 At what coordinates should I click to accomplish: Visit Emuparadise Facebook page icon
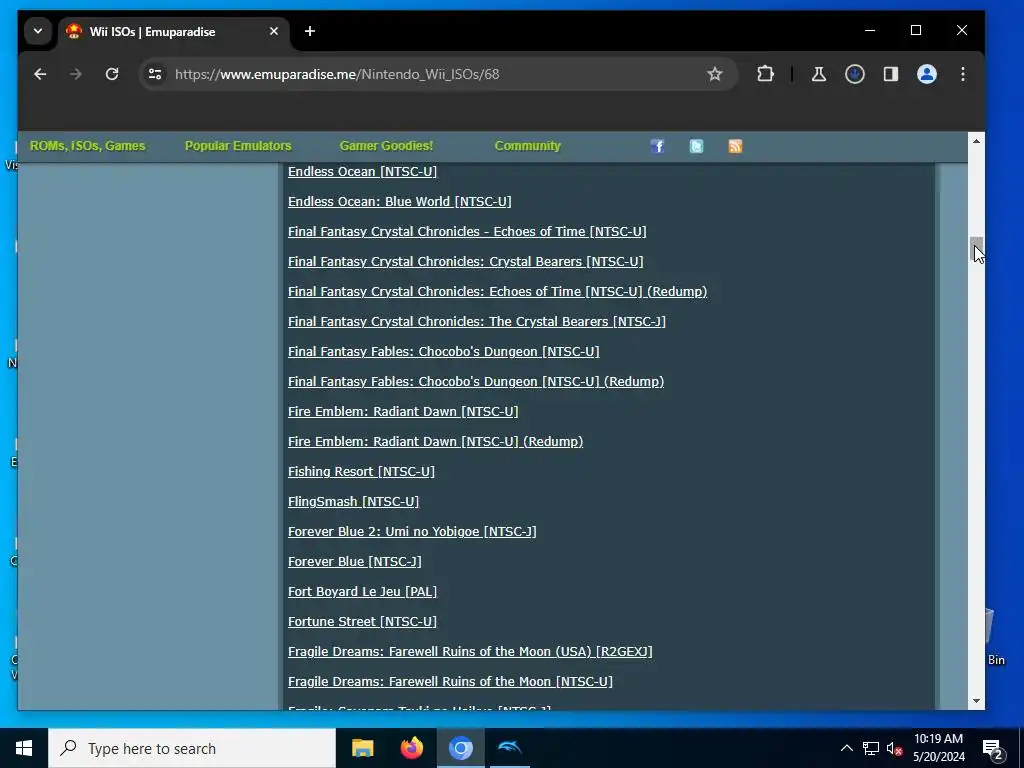pos(657,146)
